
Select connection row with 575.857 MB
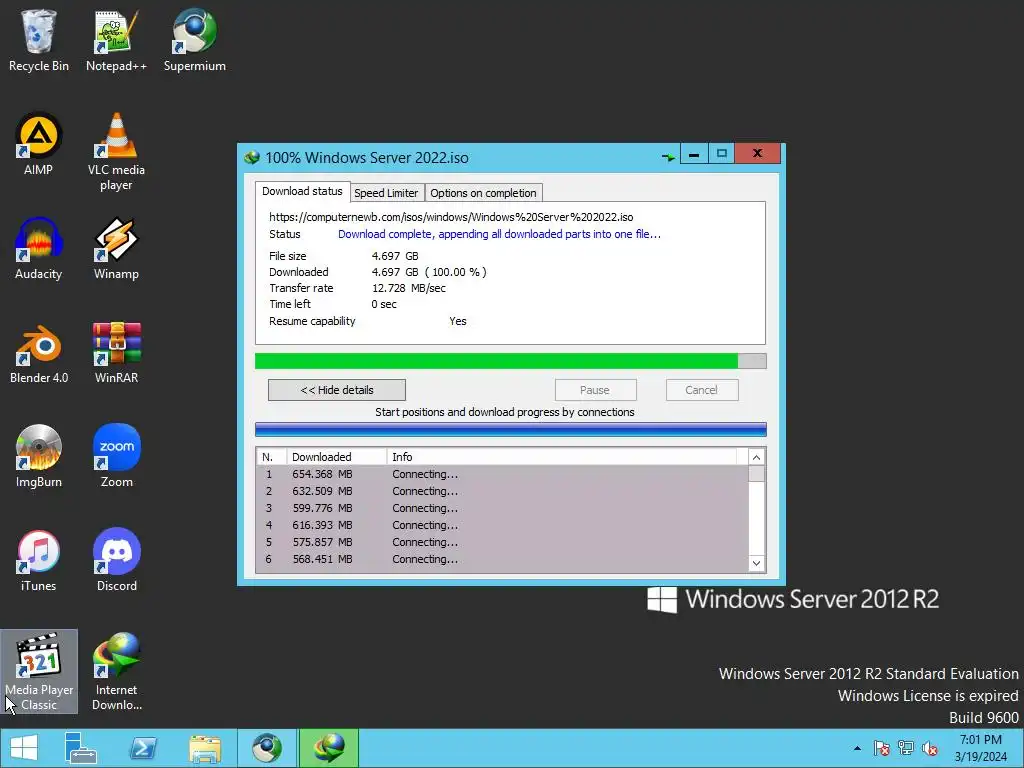coord(502,542)
